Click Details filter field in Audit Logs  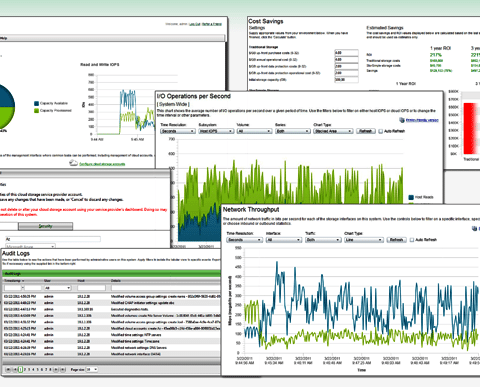[x=166, y=288]
